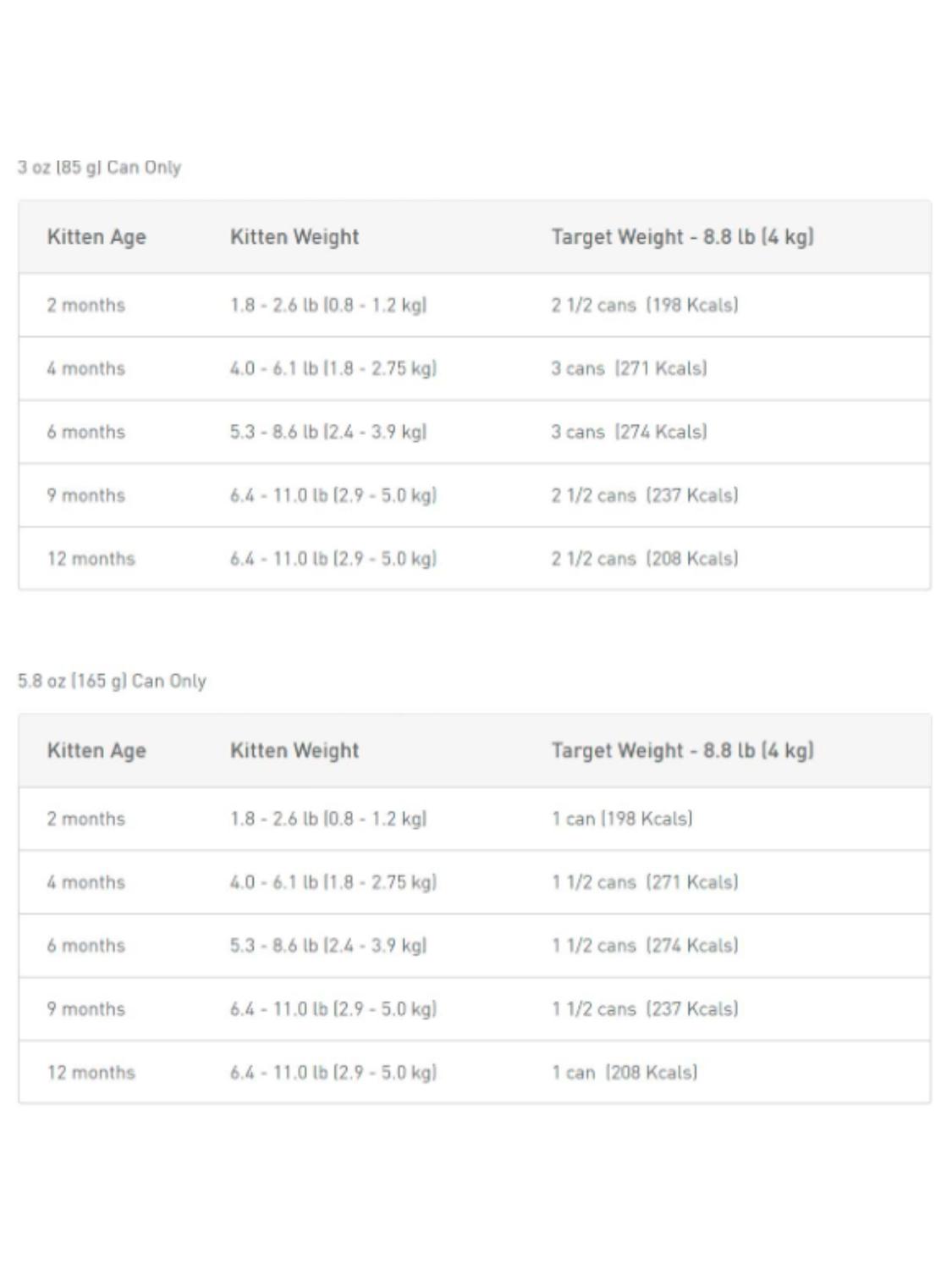
Task: Click Kitten Age header in 5.8 oz table
Action: pyautogui.click(x=96, y=751)
